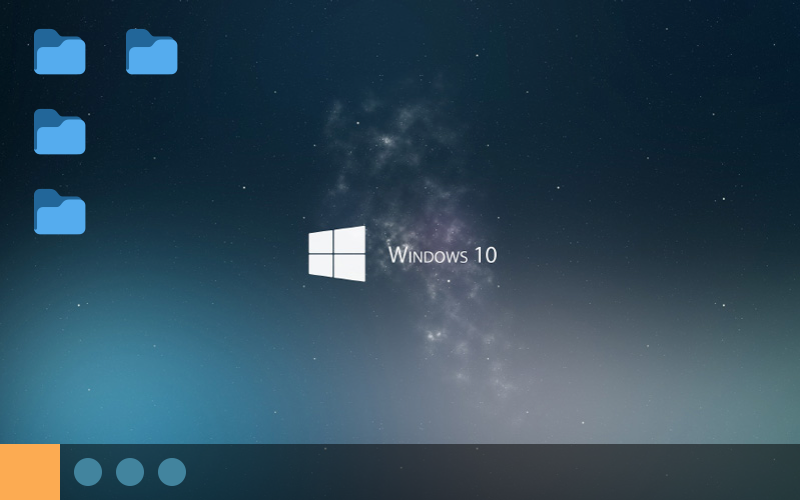Select the middle folder in the left column
The image size is (800, 500).
60,132
